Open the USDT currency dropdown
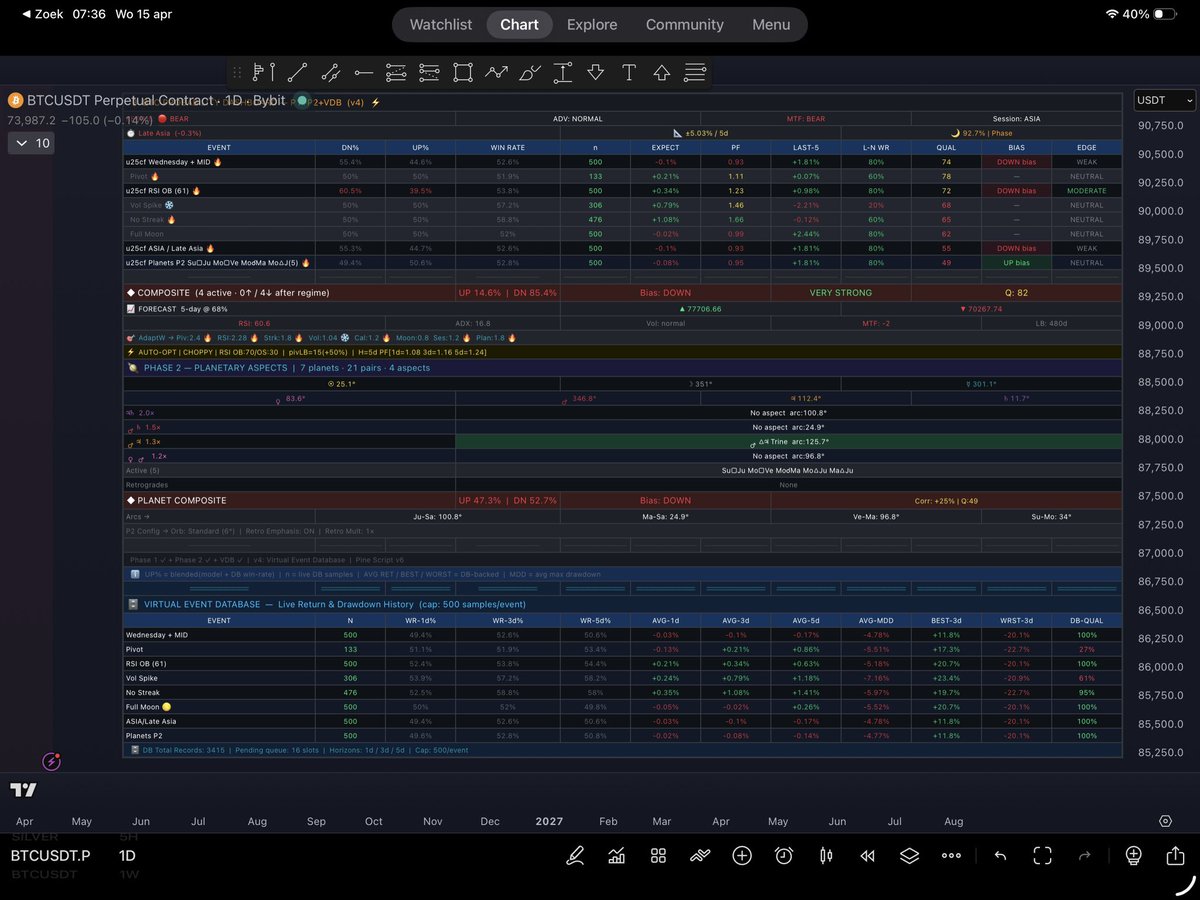 coord(1164,100)
